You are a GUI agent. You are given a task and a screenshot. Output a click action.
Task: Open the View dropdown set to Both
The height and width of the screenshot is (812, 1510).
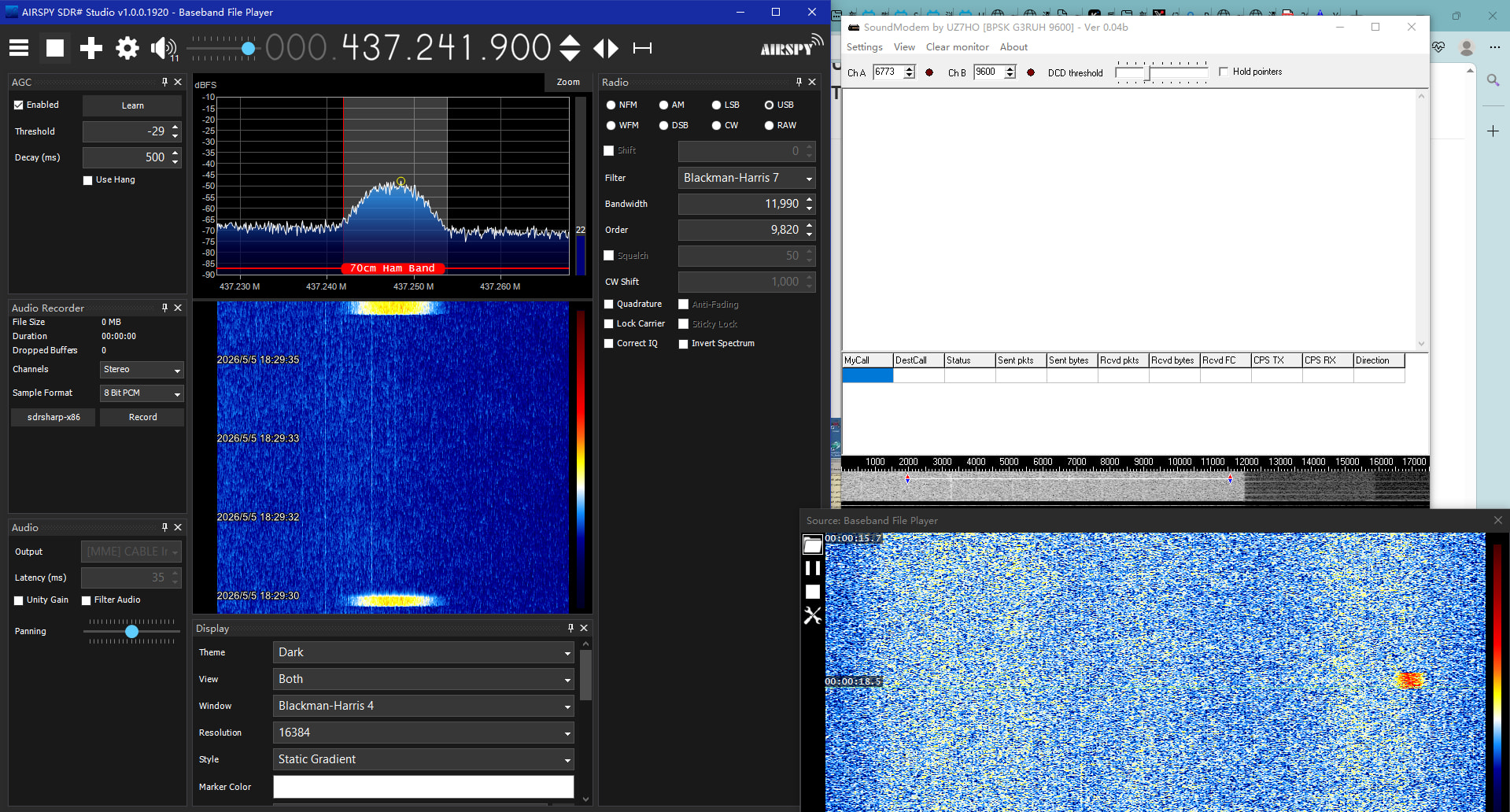423,679
